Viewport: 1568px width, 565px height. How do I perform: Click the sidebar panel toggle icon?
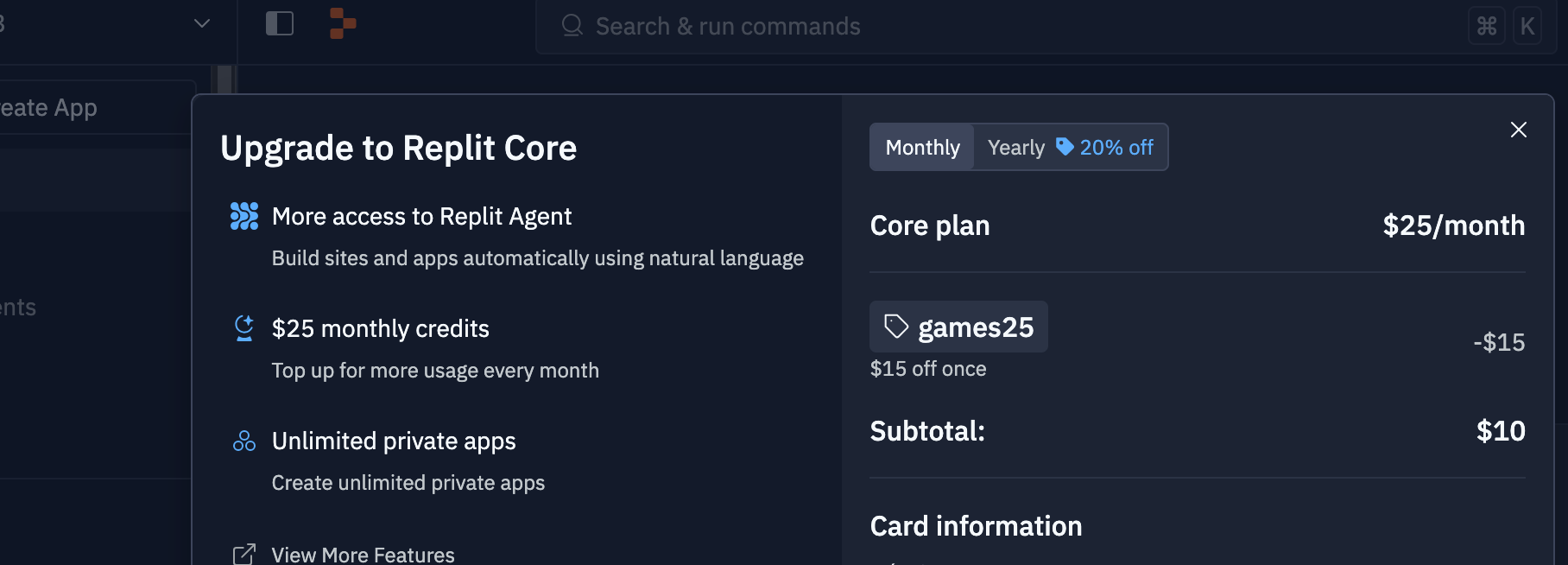click(x=279, y=24)
